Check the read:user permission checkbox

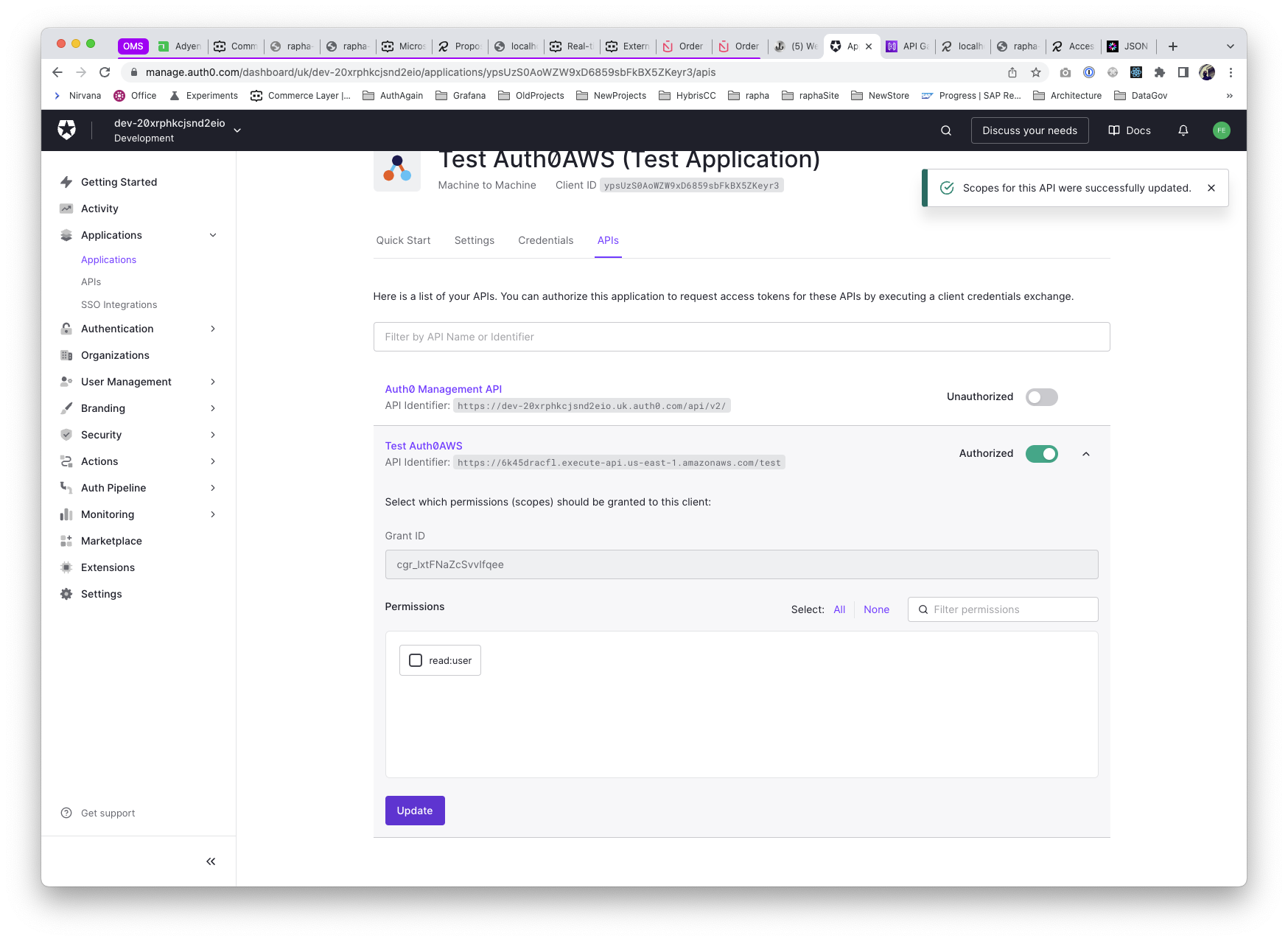pos(416,660)
